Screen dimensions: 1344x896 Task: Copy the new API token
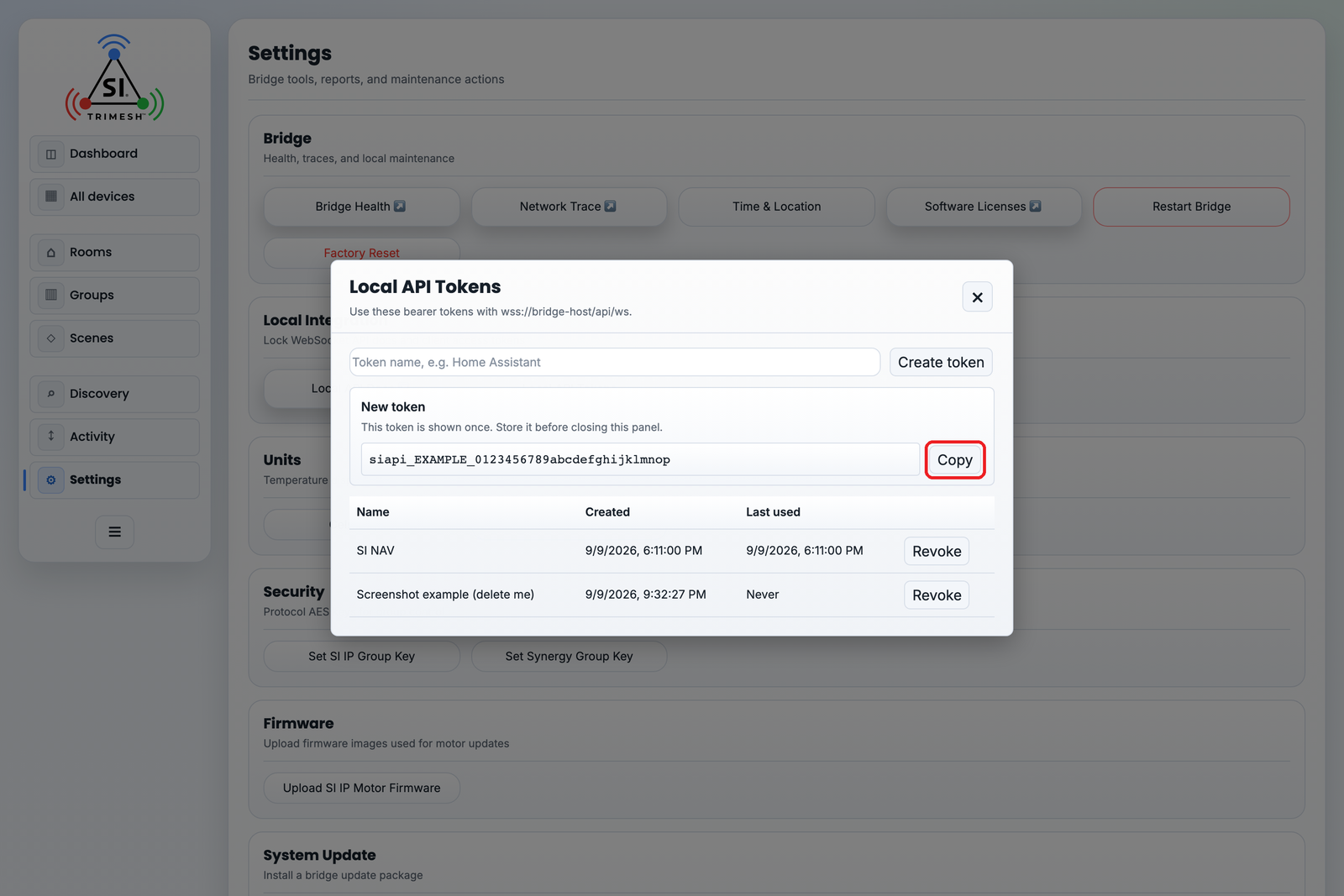coord(955,460)
